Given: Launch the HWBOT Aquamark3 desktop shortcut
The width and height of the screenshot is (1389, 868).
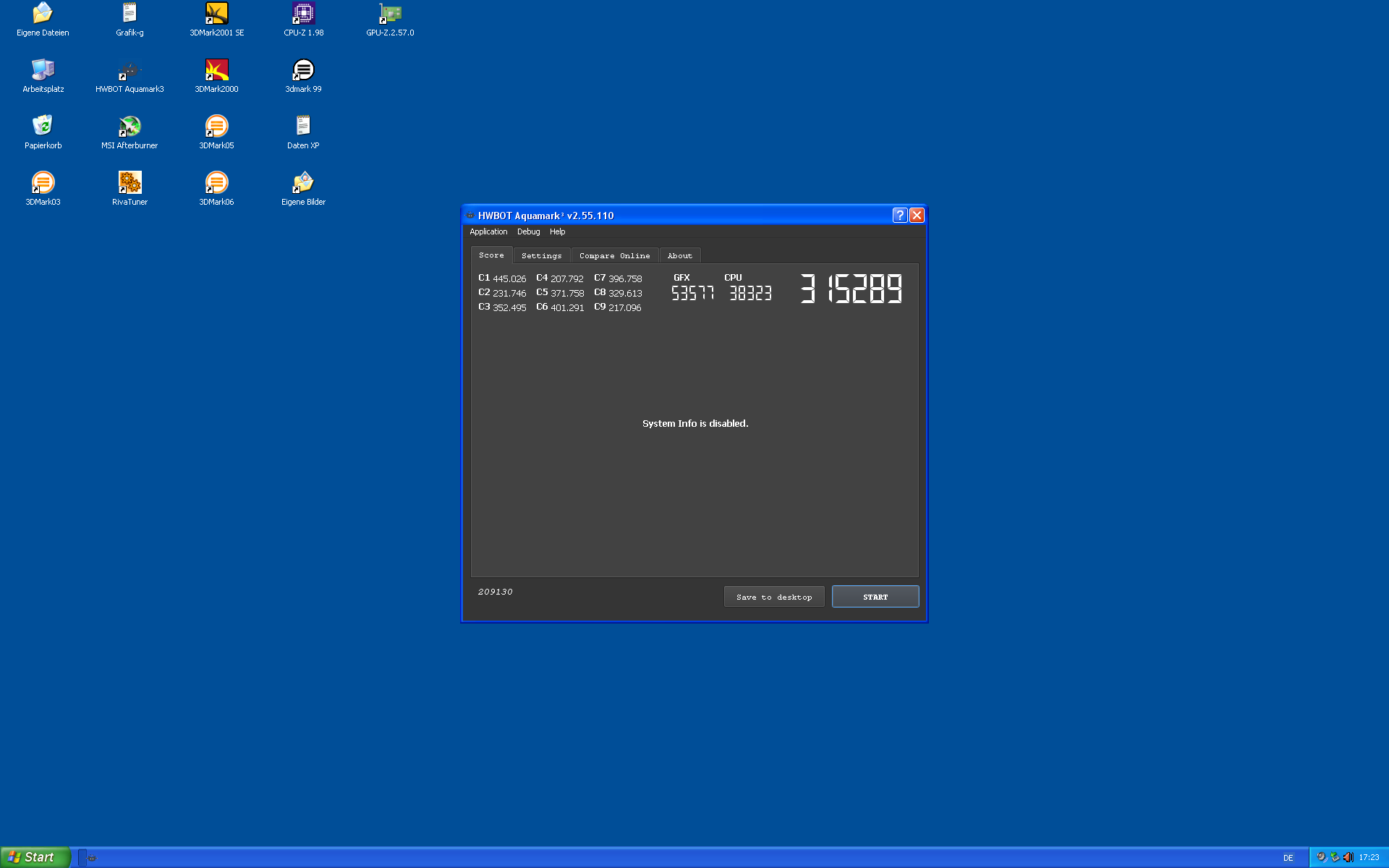Looking at the screenshot, I should tap(129, 76).
